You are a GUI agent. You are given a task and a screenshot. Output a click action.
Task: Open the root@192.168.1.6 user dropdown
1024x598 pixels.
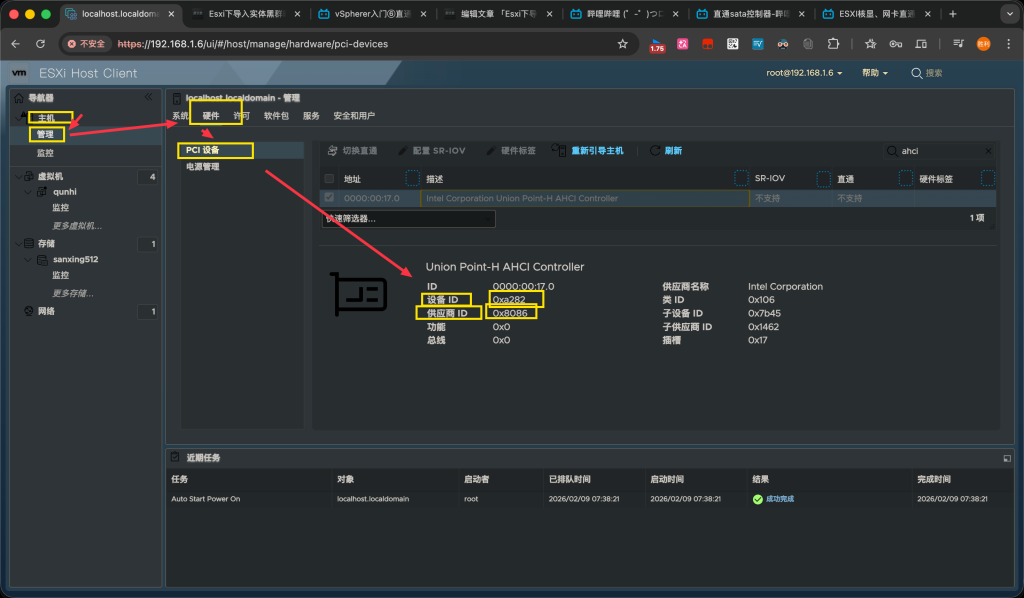[804, 73]
